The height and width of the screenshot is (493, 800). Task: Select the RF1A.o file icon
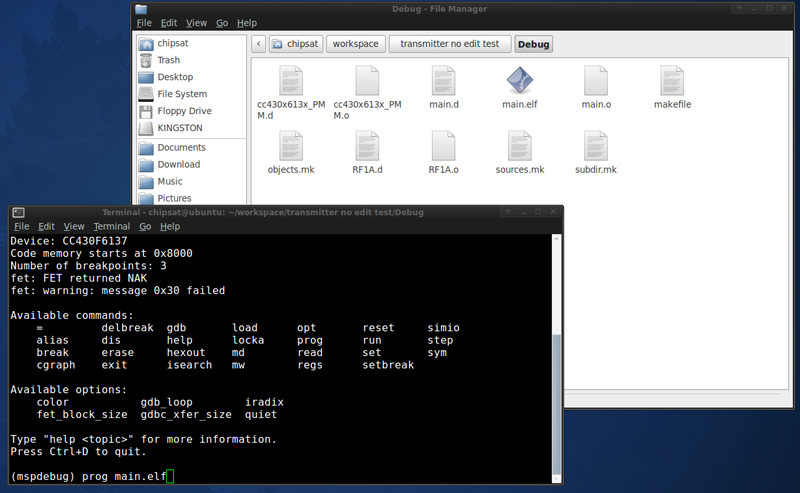[x=443, y=146]
